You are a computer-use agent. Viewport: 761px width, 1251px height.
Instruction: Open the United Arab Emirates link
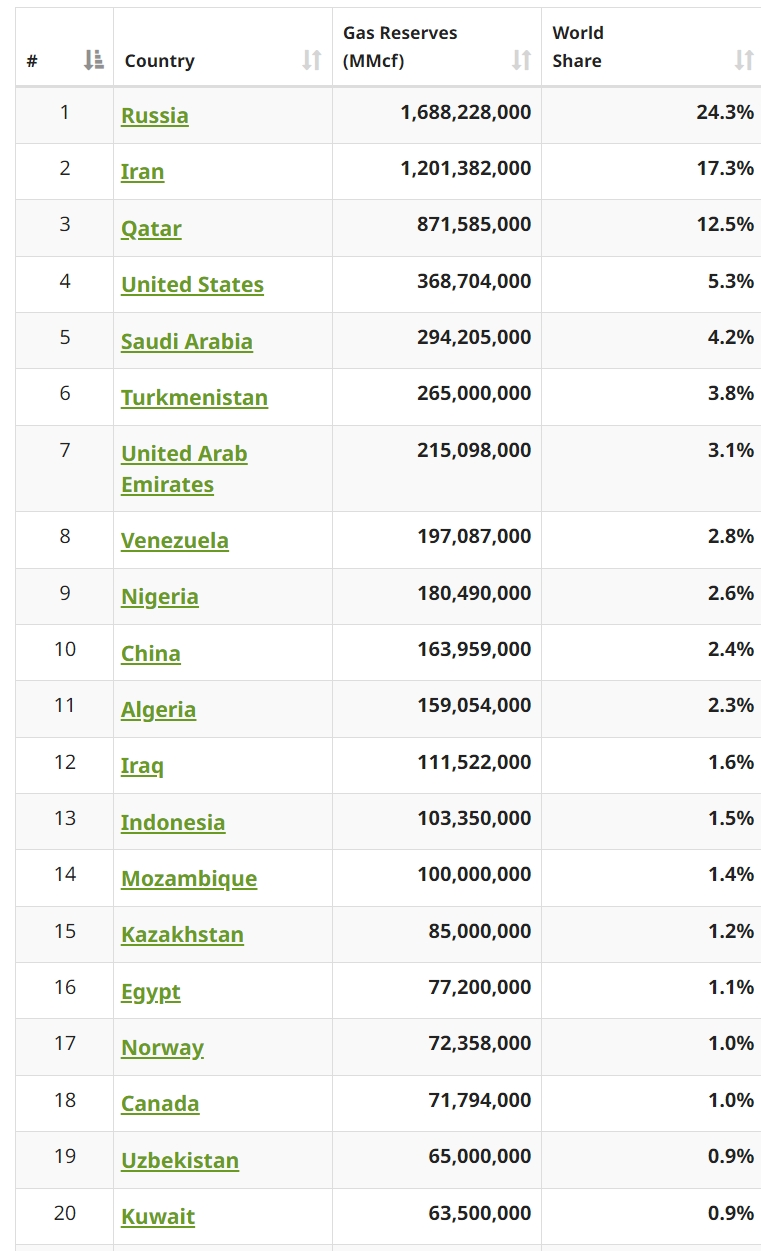184,468
